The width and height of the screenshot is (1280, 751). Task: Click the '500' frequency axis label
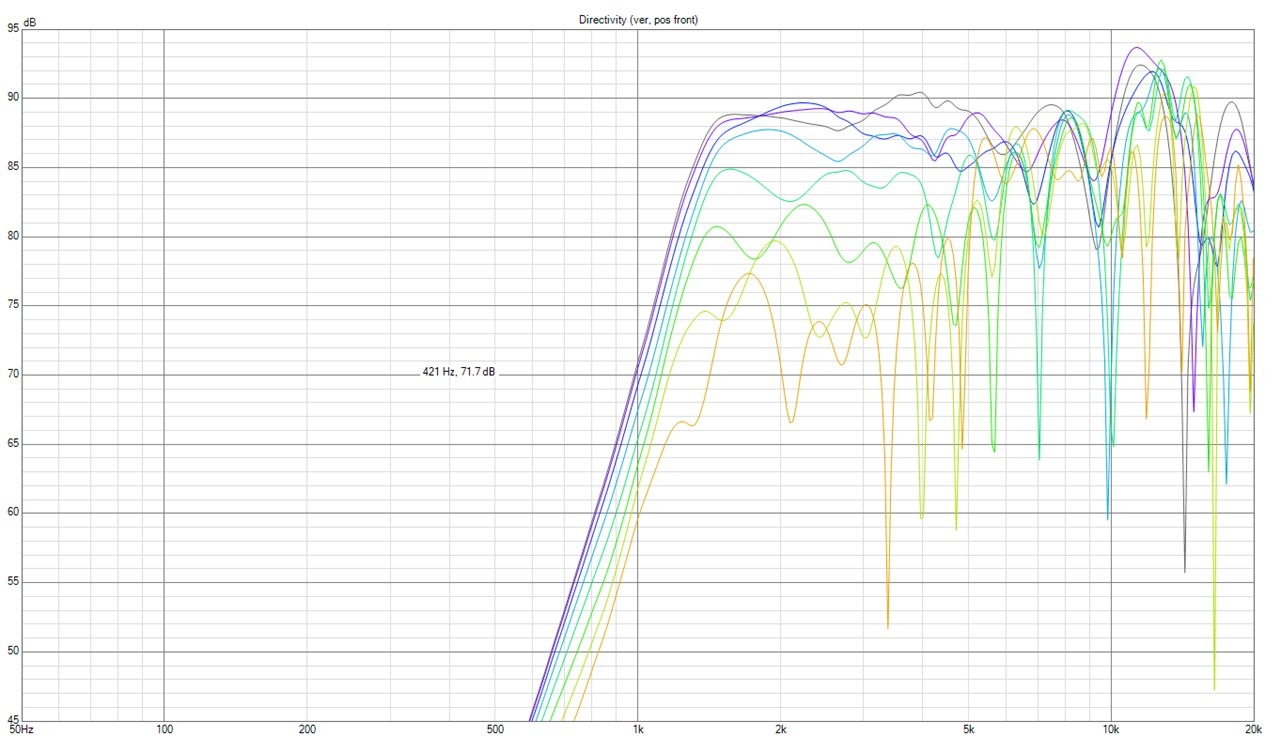coord(496,729)
